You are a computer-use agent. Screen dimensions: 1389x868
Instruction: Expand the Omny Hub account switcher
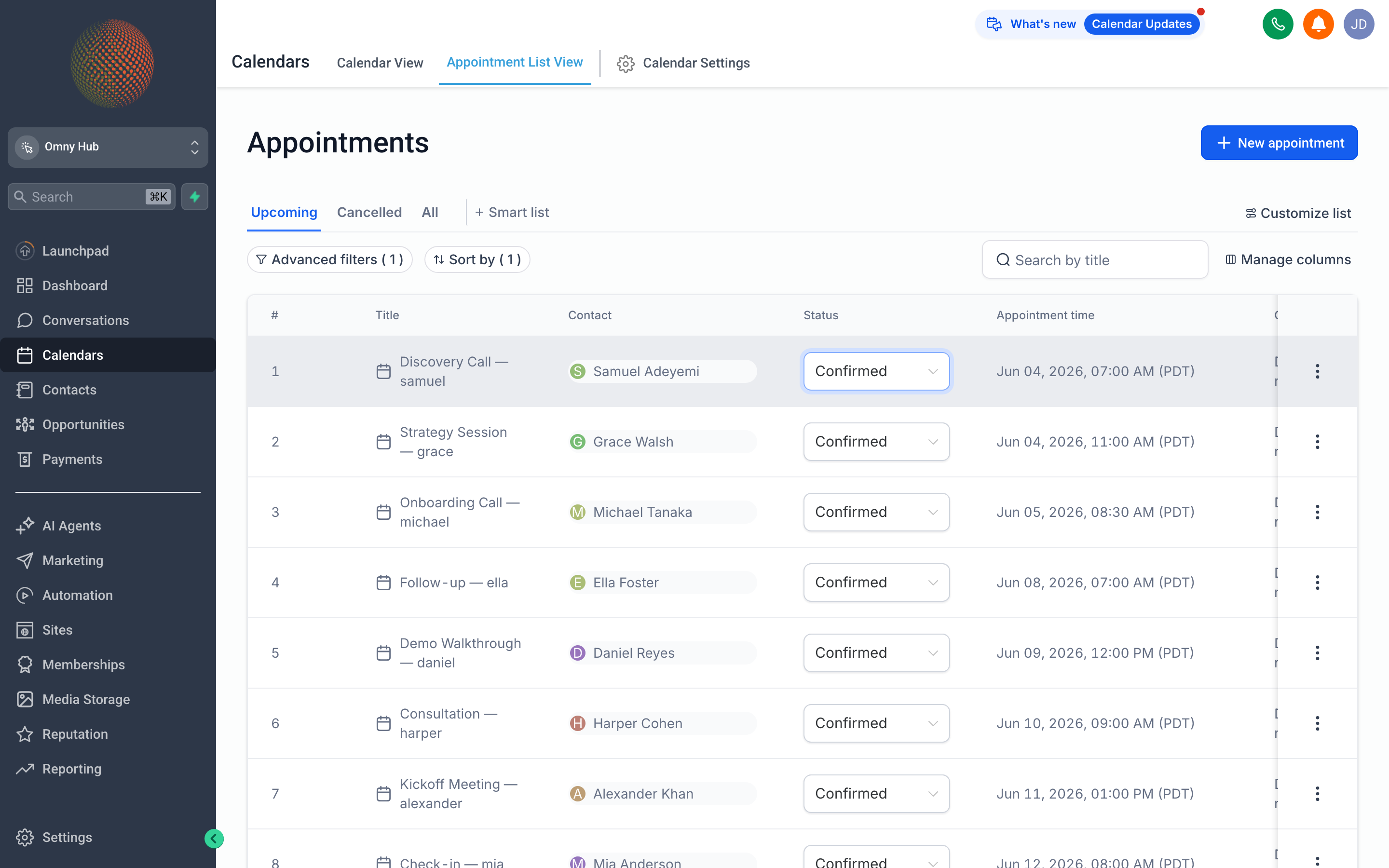(108, 147)
